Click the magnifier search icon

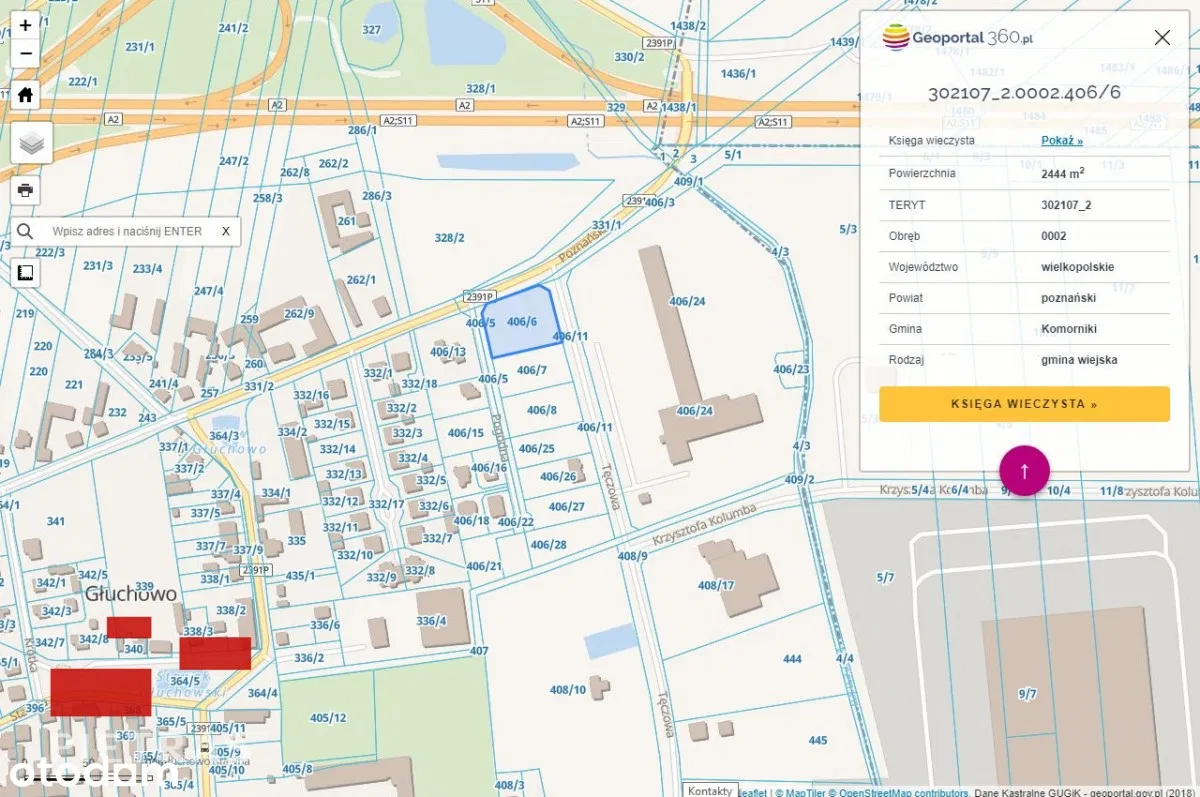tap(25, 231)
